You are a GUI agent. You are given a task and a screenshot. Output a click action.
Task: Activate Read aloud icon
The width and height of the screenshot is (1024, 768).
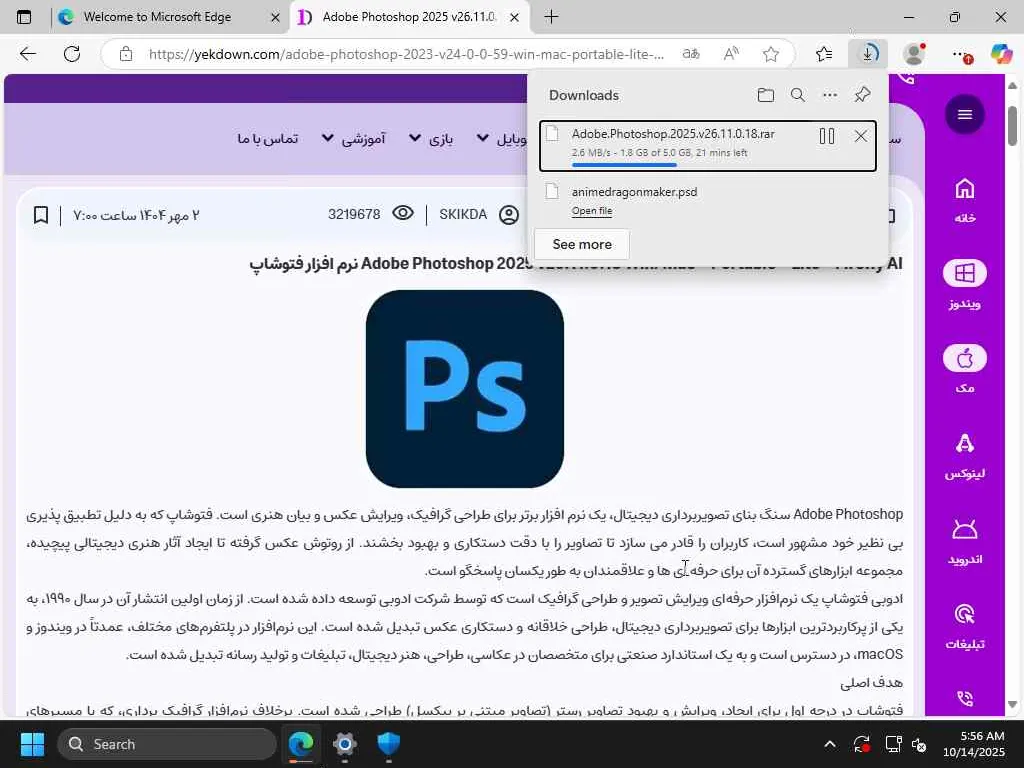[731, 54]
